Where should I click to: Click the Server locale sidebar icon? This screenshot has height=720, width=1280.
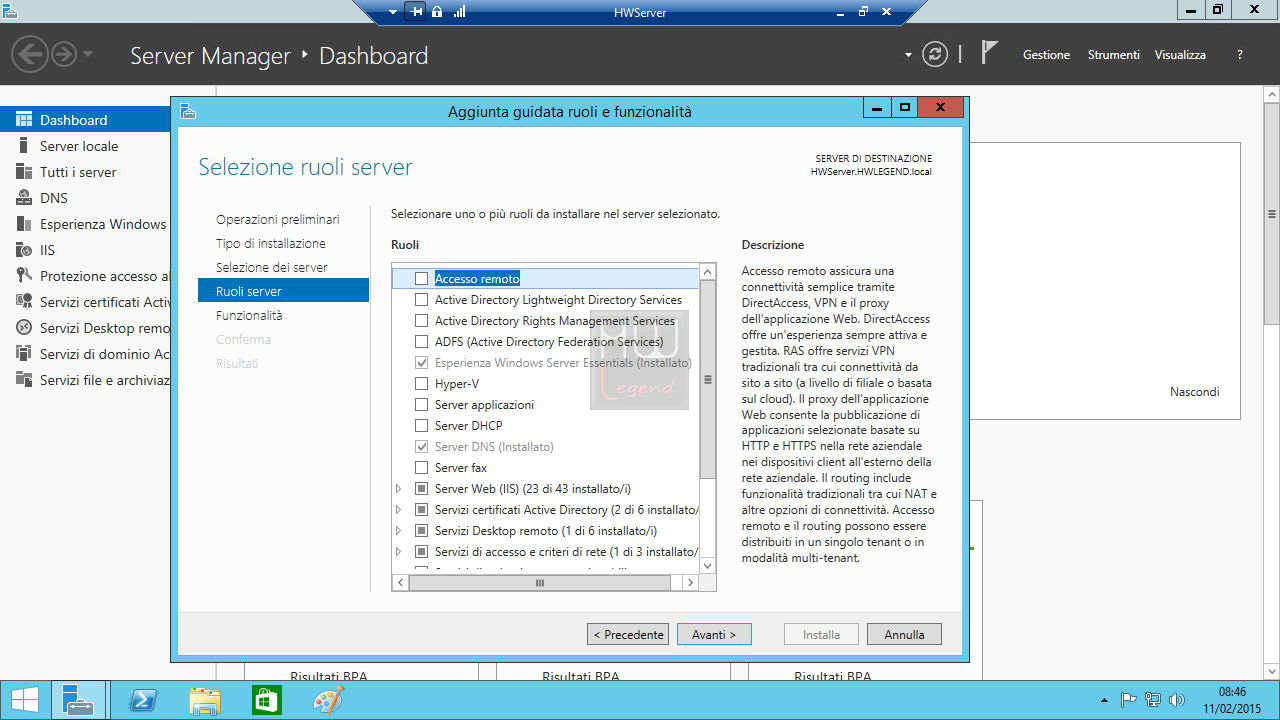(23, 146)
